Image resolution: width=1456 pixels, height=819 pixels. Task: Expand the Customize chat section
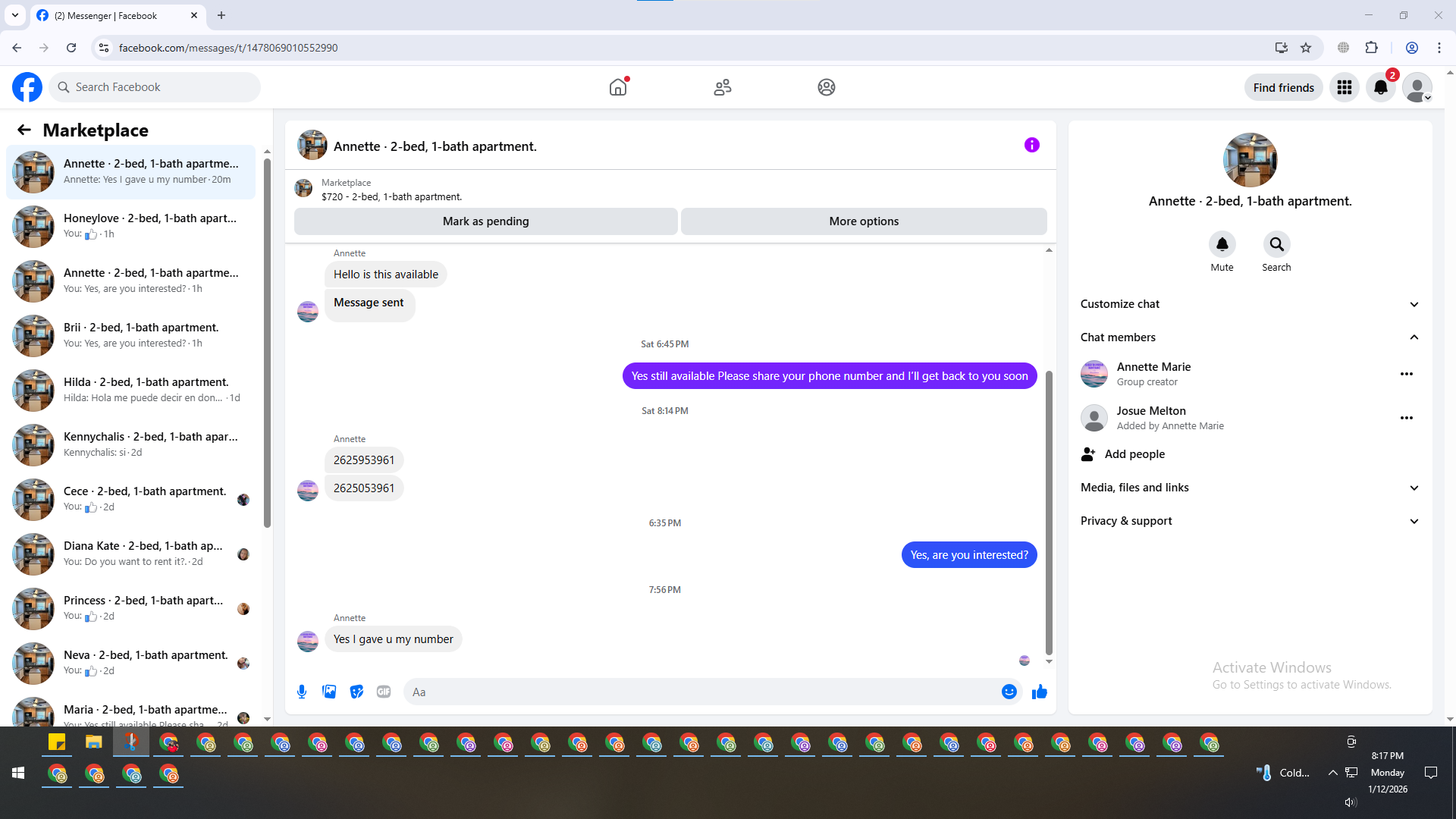(1249, 304)
